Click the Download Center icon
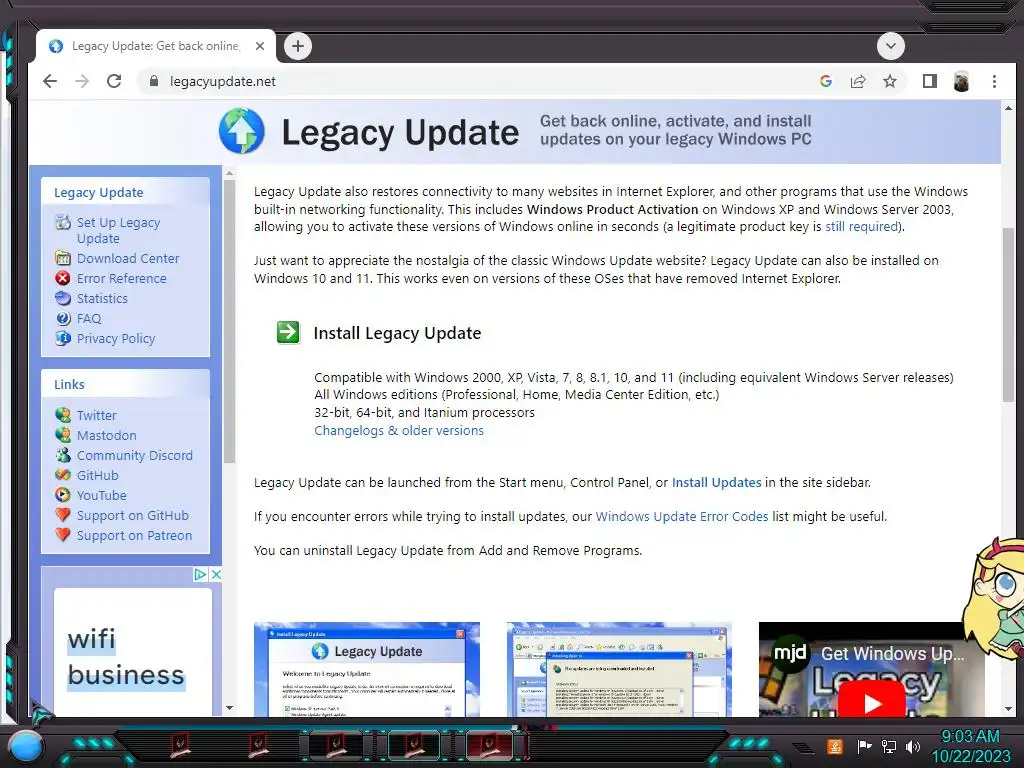 click(63, 258)
